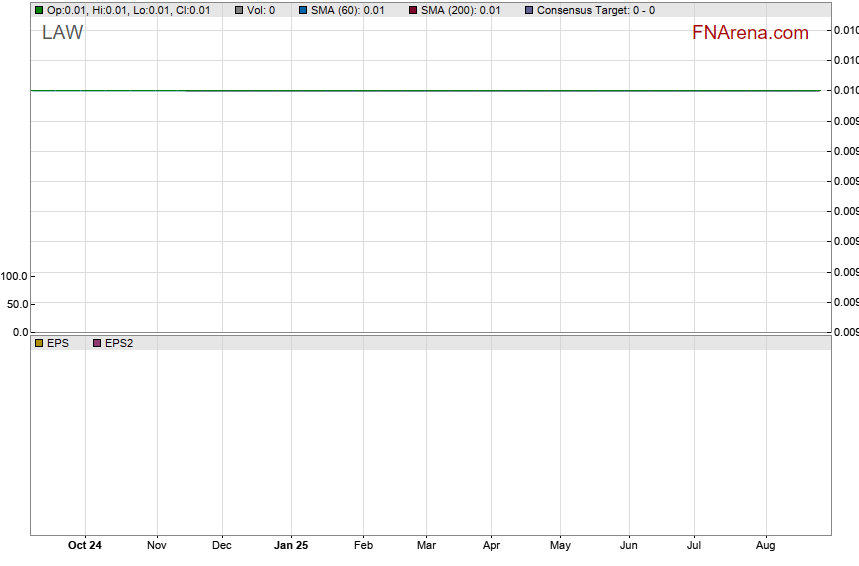The width and height of the screenshot is (859, 566).
Task: Select the Oct 24 date axis label
Action: click(85, 546)
